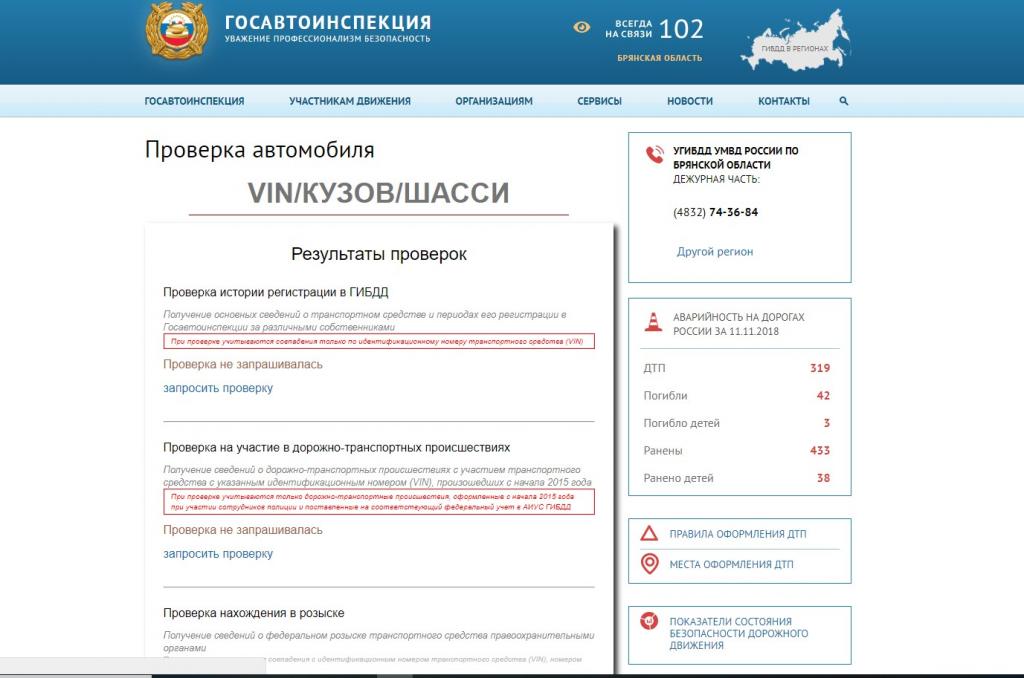Image resolution: width=1024 pixels, height=678 pixels.
Task: Click the Проверка автомобиля page title
Action: point(259,150)
